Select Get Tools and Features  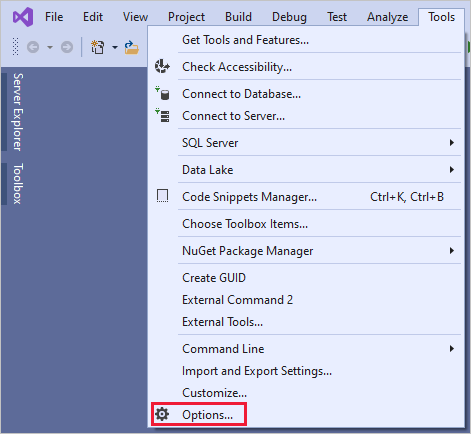pyautogui.click(x=306, y=40)
